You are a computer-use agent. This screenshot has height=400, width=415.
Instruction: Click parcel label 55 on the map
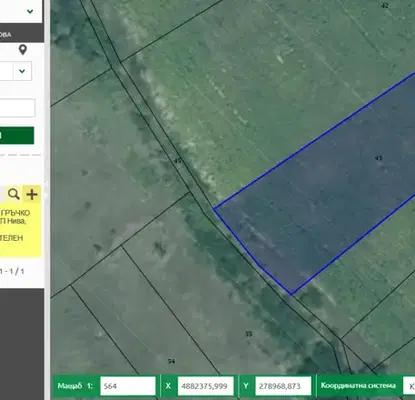pyautogui.click(x=249, y=334)
